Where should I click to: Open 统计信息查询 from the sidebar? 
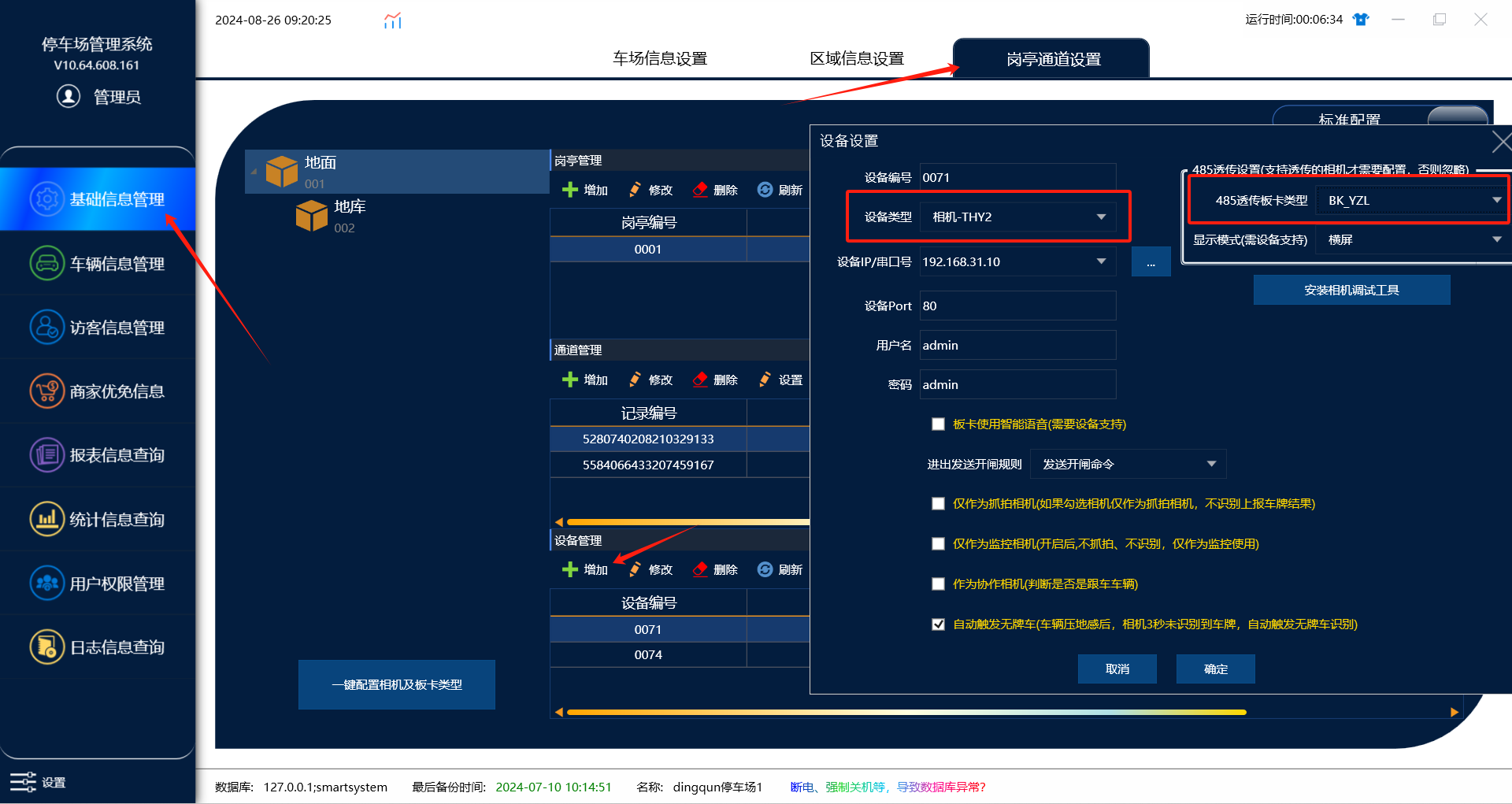point(98,519)
